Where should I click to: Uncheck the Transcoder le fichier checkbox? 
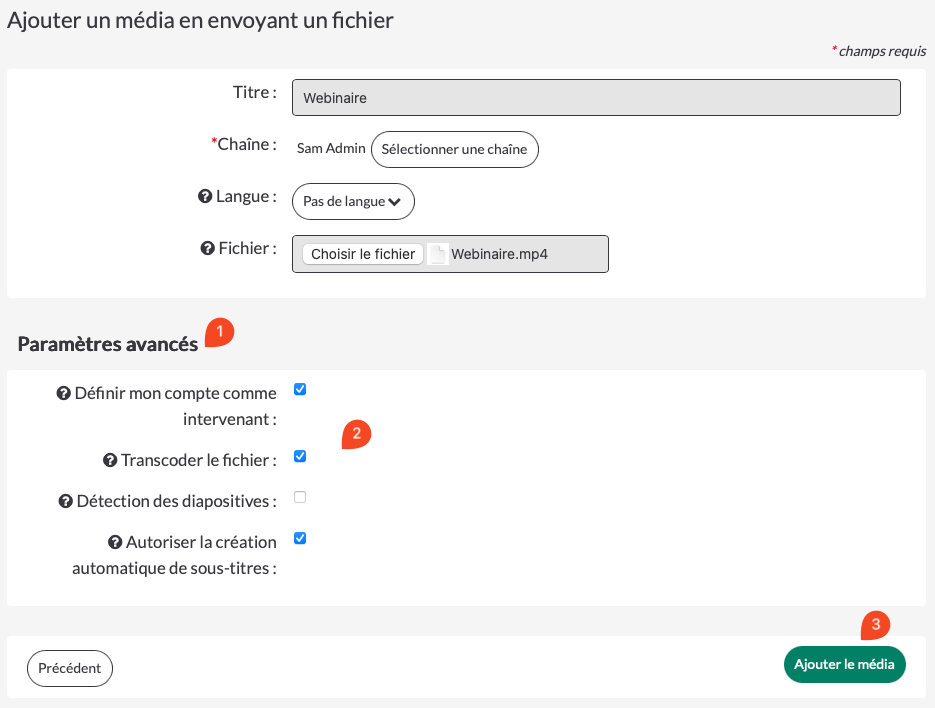point(300,456)
